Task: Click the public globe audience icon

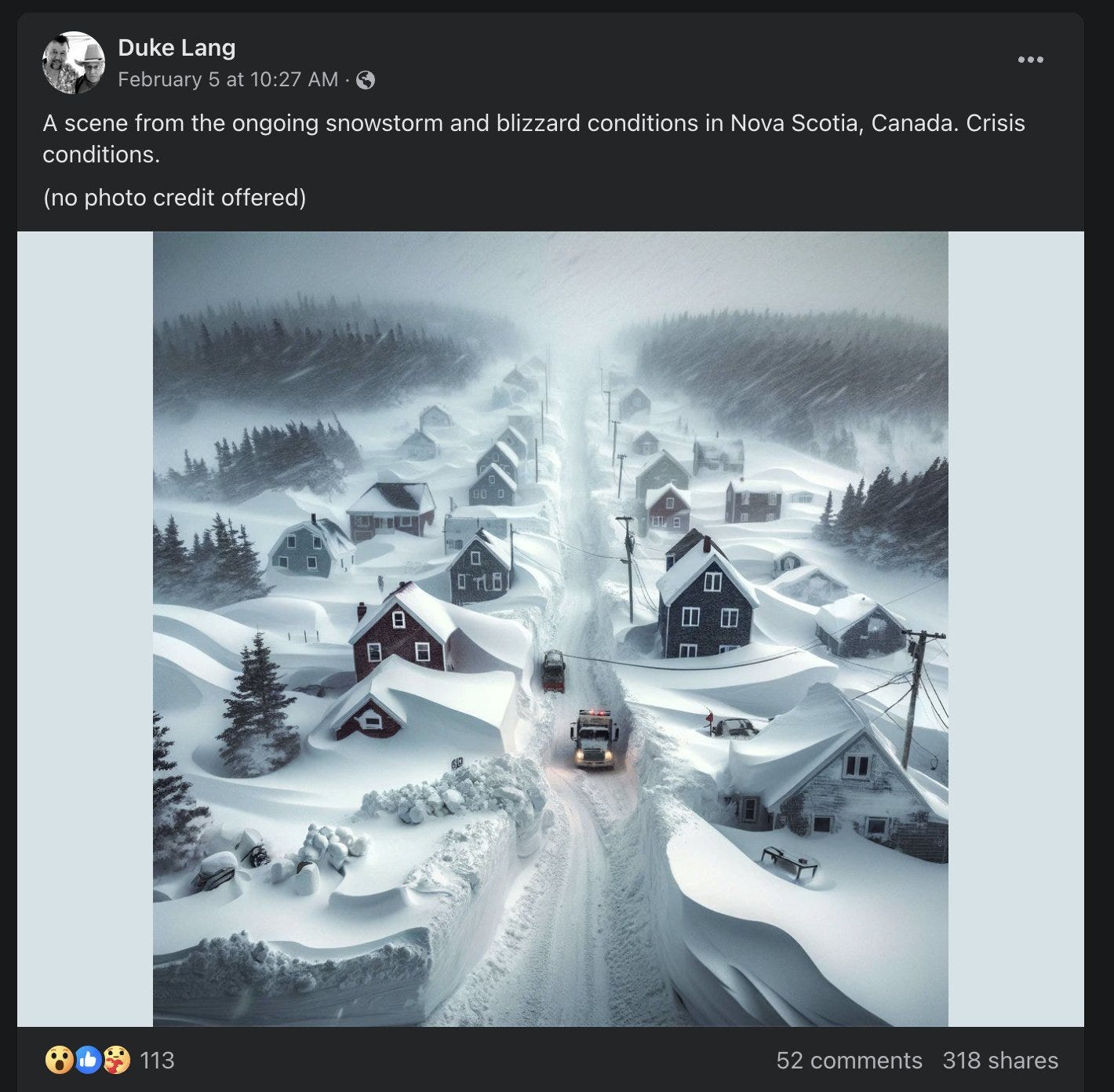Action: (366, 80)
